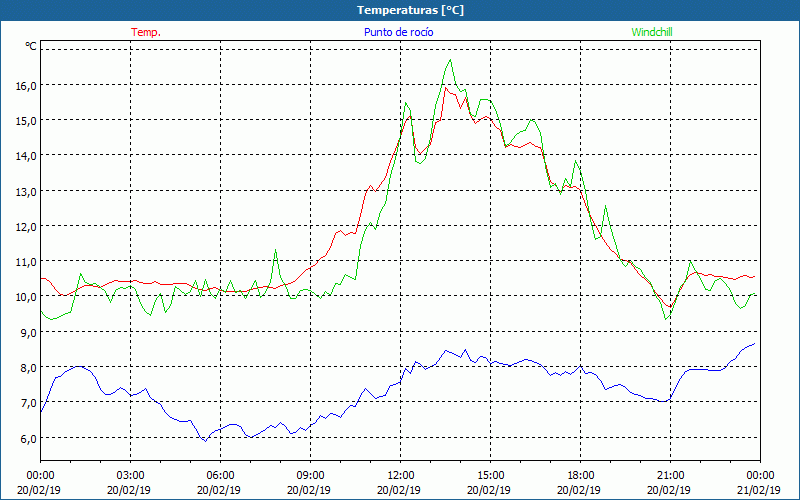Click the 03:00 time axis label

point(130,476)
